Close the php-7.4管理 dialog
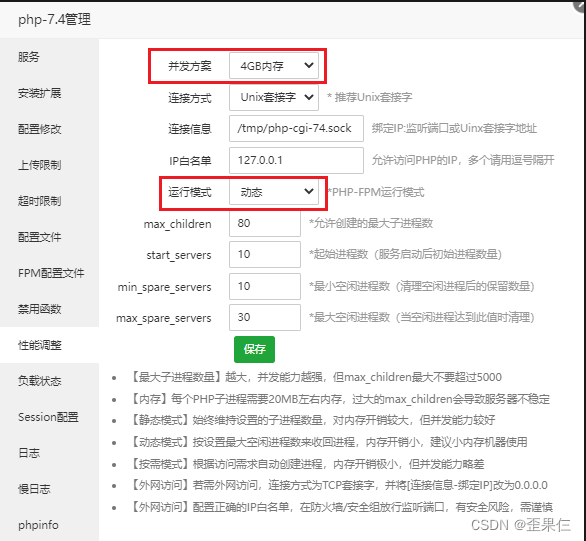 (579, 6)
